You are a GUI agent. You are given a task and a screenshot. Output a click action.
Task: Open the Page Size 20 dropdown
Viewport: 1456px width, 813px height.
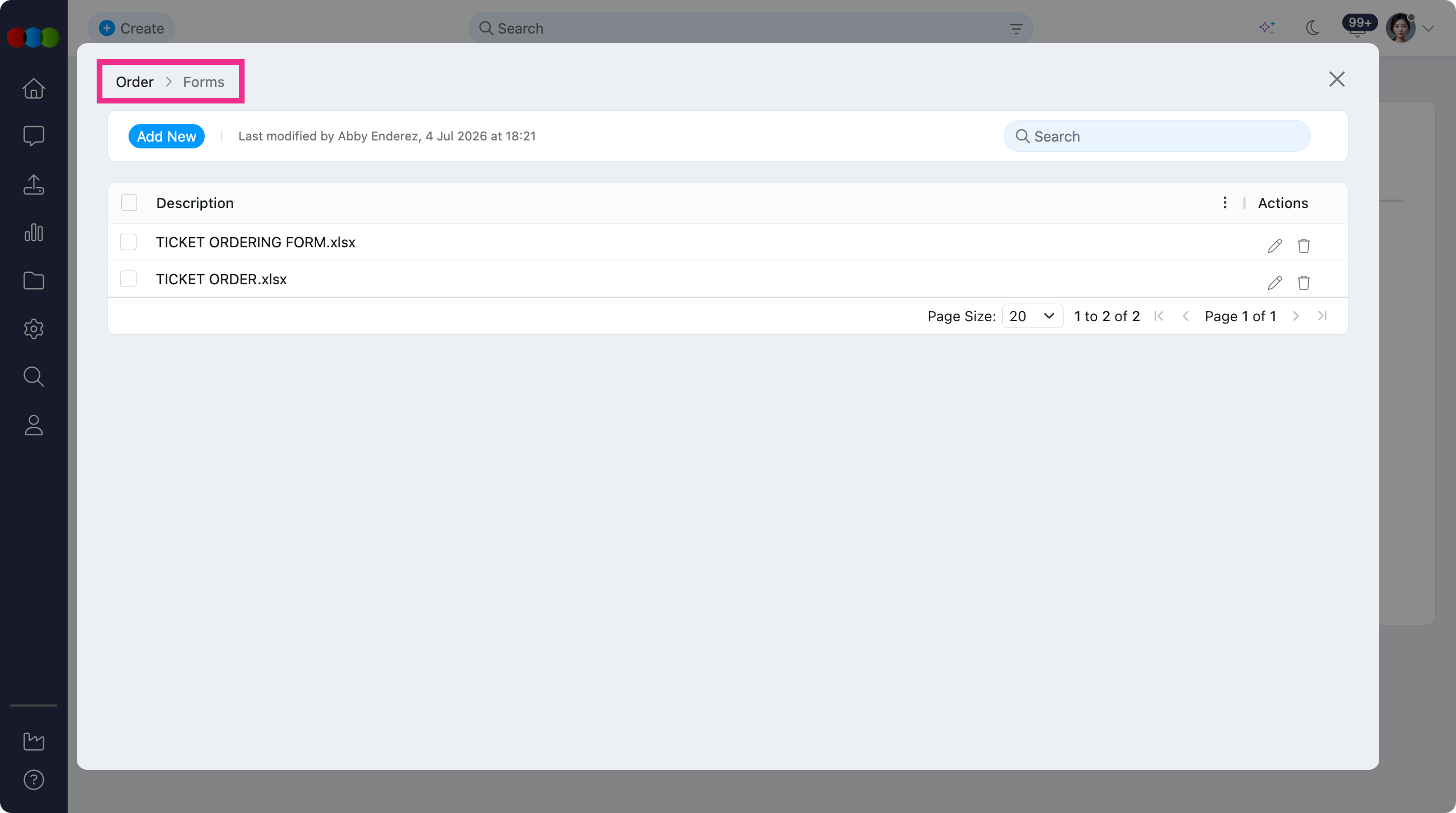coord(1032,316)
